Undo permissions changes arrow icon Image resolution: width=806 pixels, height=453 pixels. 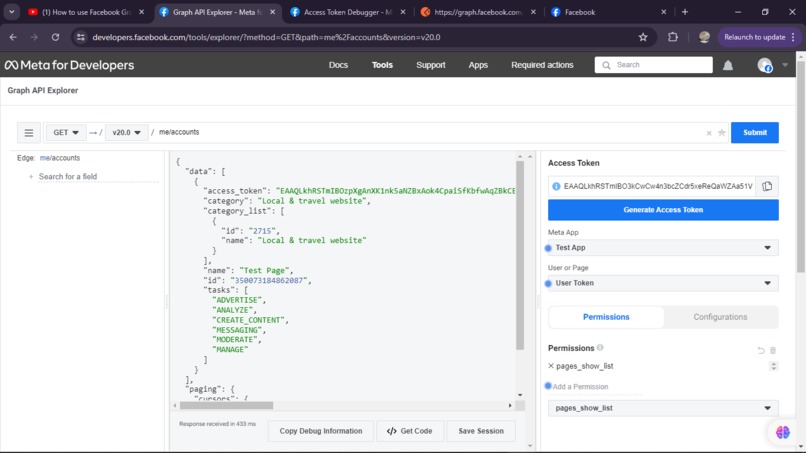(761, 351)
